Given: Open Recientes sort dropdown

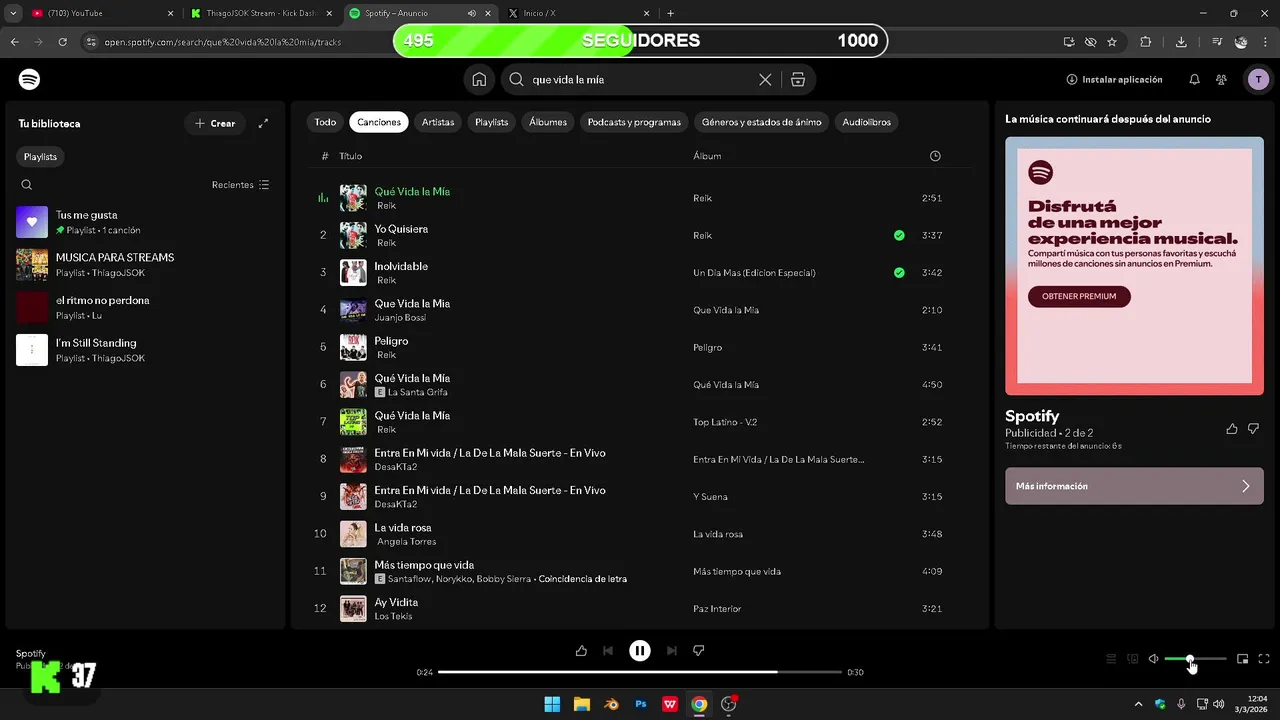Looking at the screenshot, I should pos(240,185).
